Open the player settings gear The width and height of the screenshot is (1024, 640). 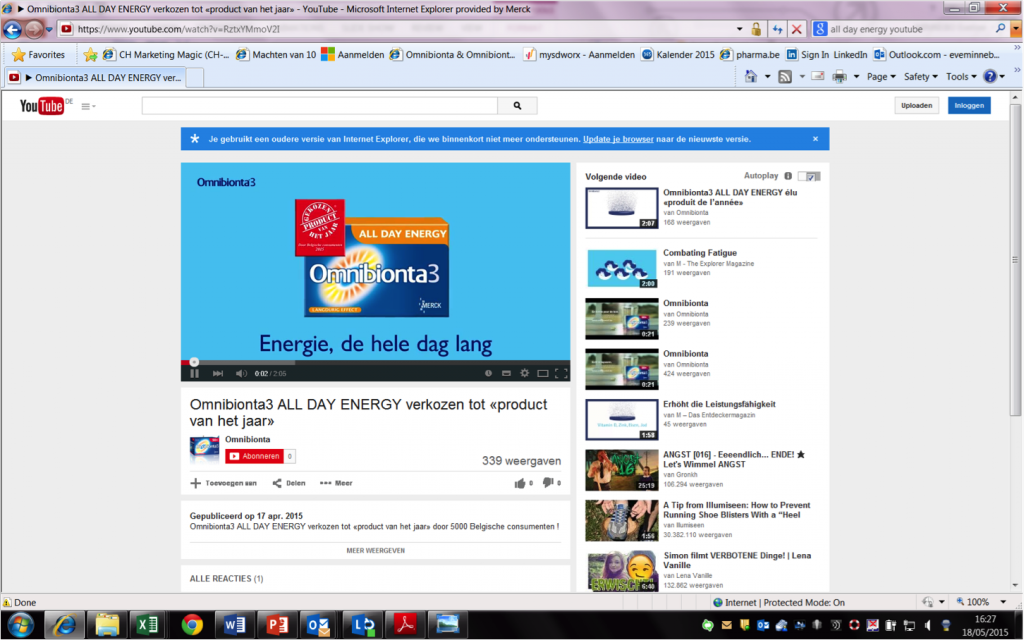524,373
